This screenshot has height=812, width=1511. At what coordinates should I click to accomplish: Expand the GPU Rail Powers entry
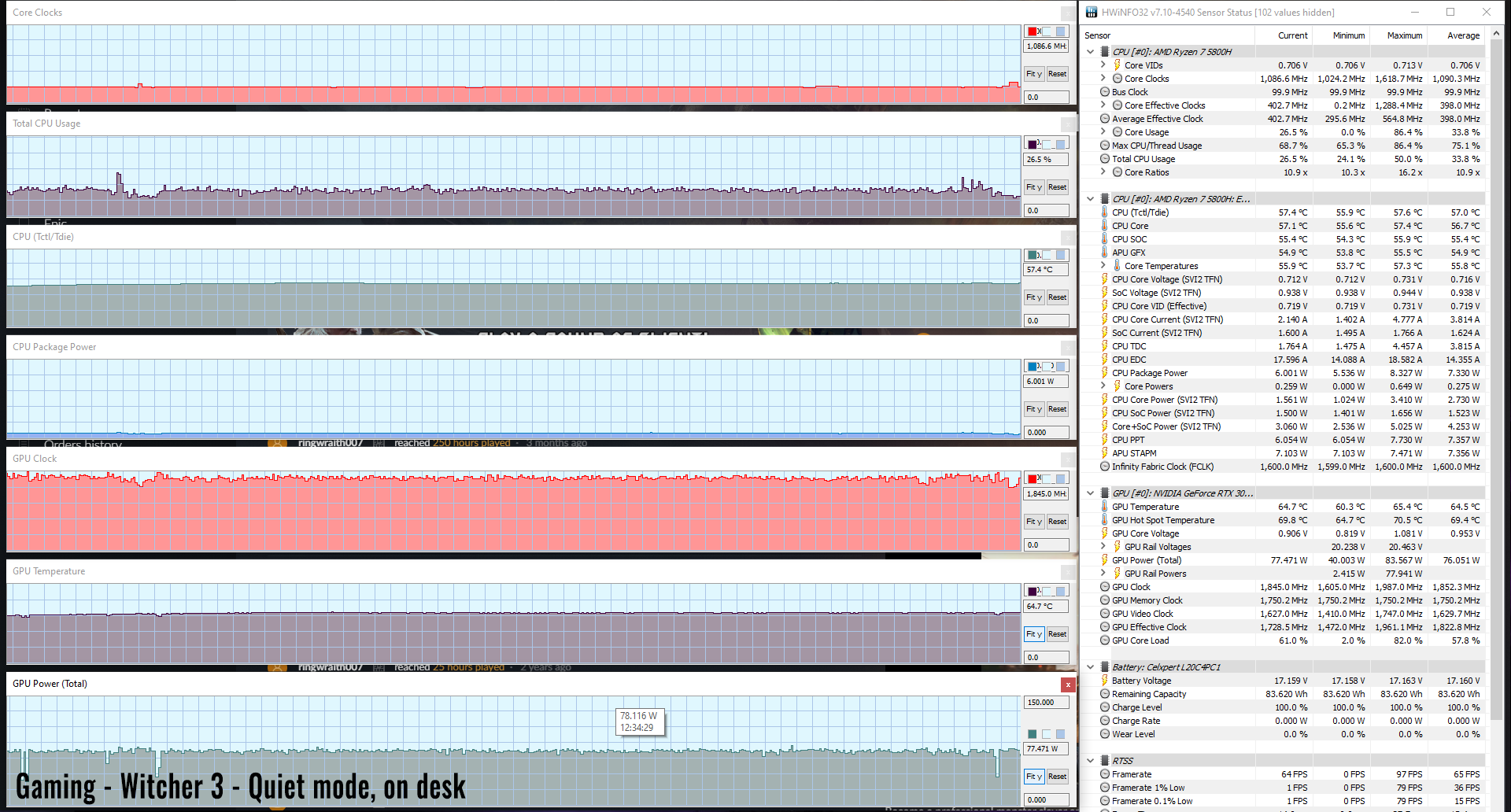point(1103,574)
